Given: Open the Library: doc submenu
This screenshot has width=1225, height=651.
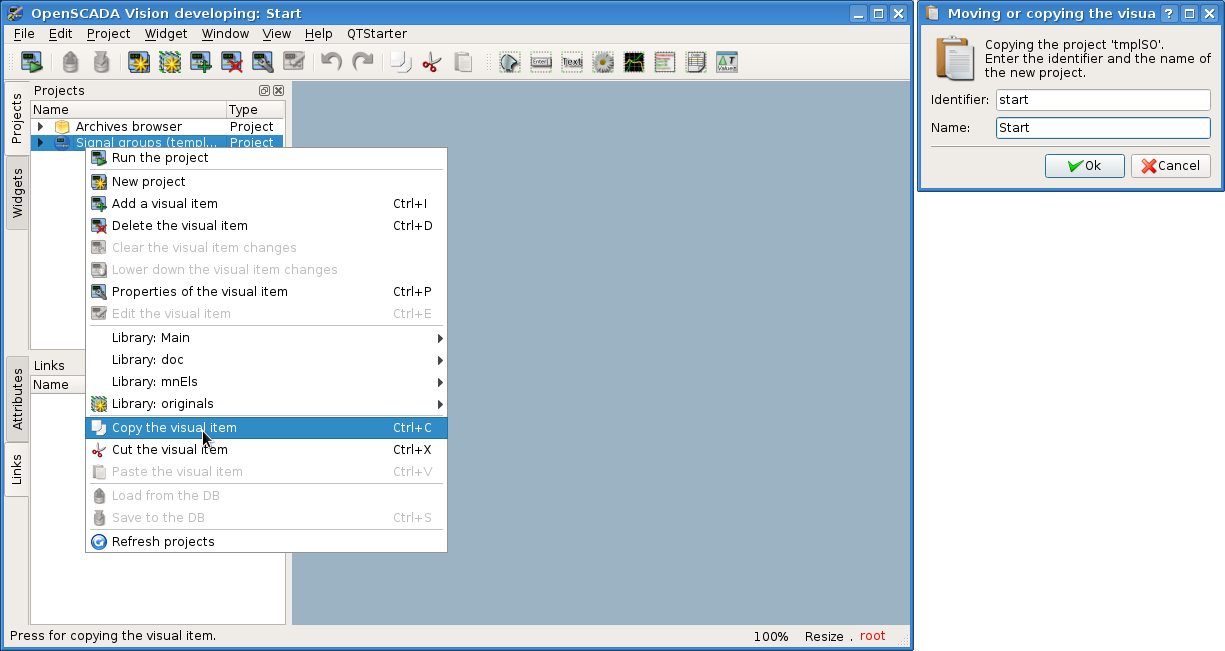Looking at the screenshot, I should [266, 360].
